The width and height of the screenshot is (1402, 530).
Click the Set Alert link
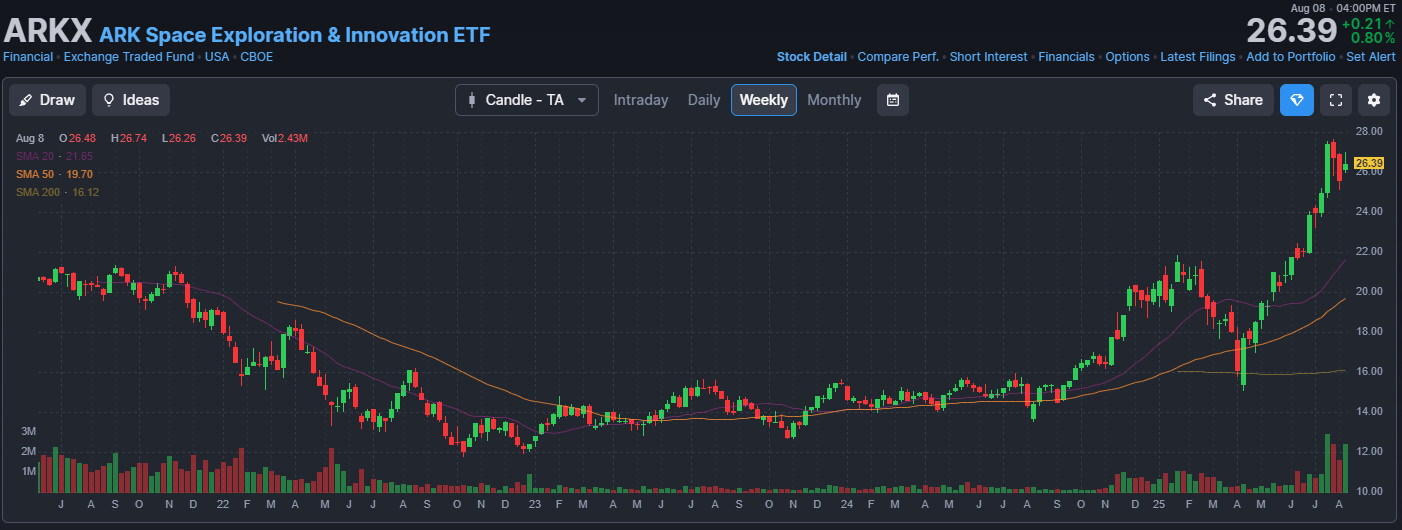(1370, 57)
